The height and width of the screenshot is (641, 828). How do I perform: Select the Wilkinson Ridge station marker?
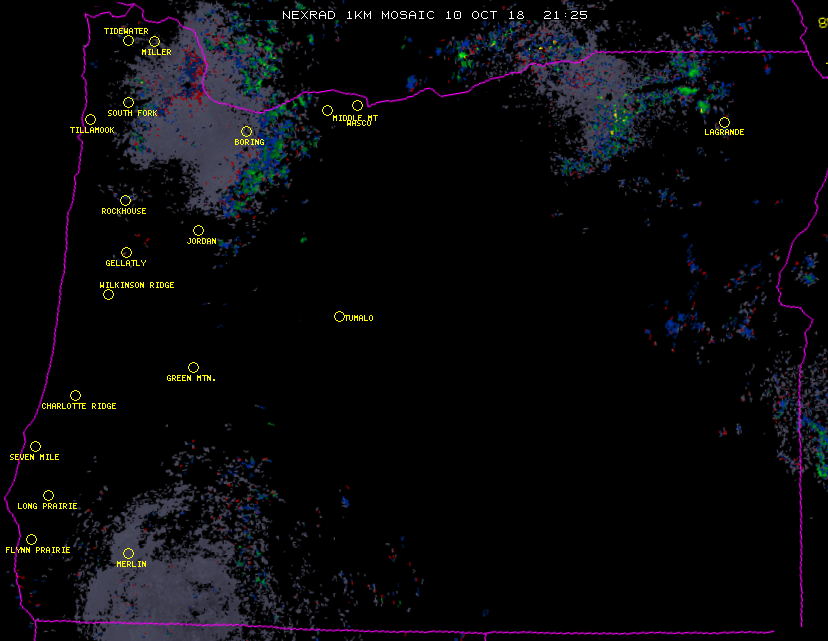pos(108,295)
